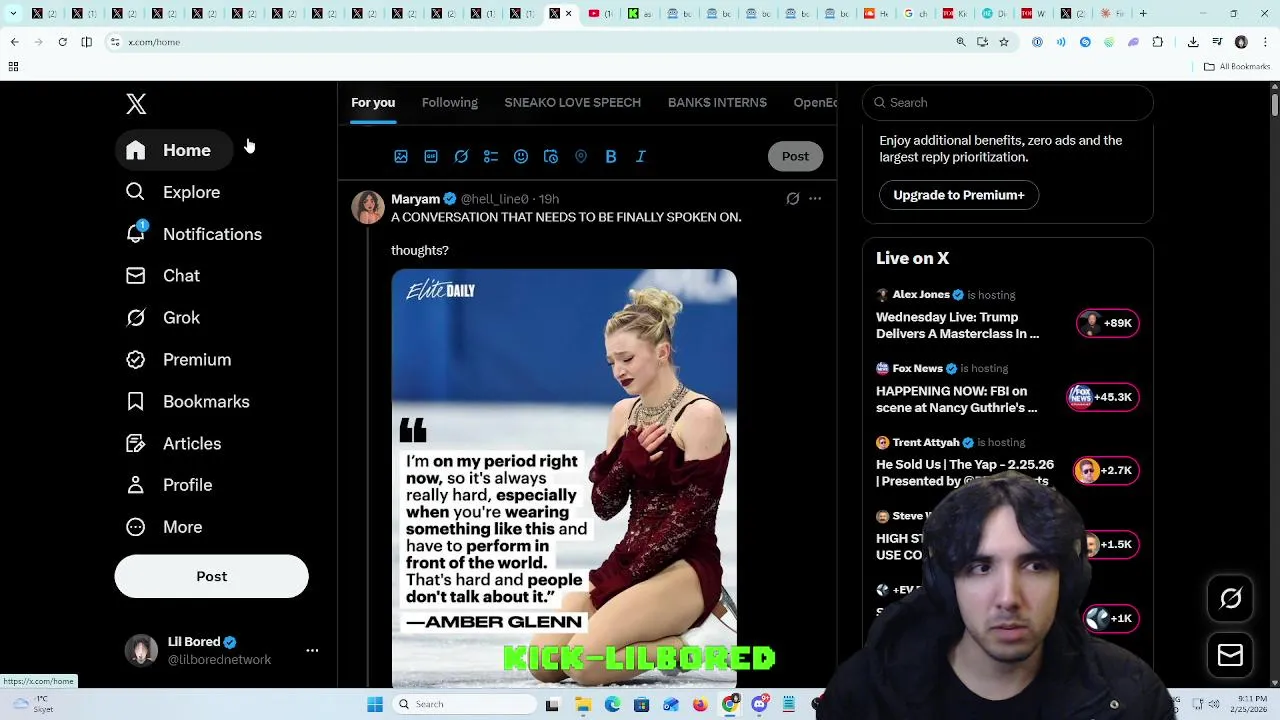Click the Grok enhance icon in composer
1280x720 pixels.
461,156
